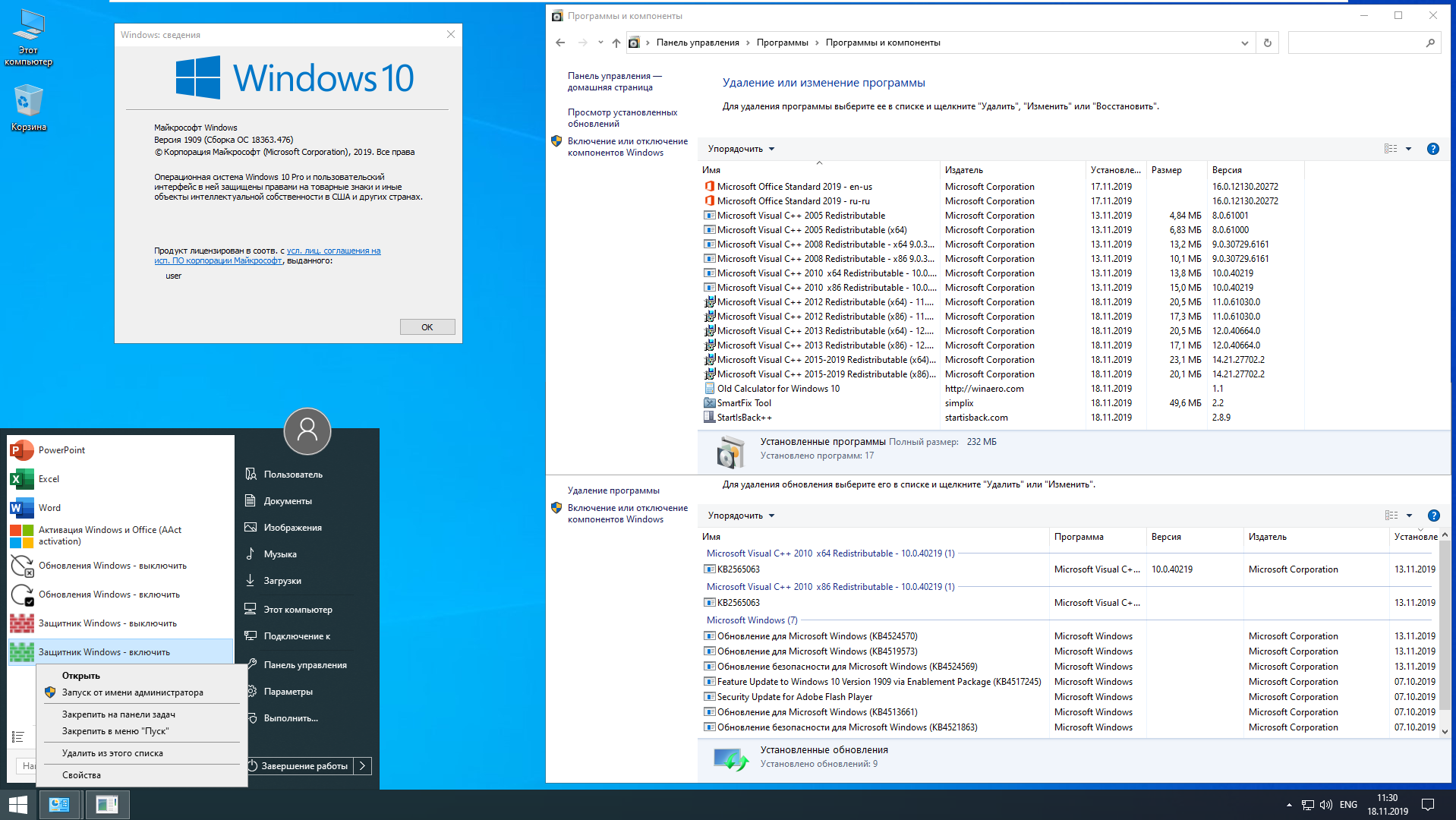This screenshot has height=820, width=1456.
Task: Open Параметры in Start menu
Action: (x=288, y=692)
